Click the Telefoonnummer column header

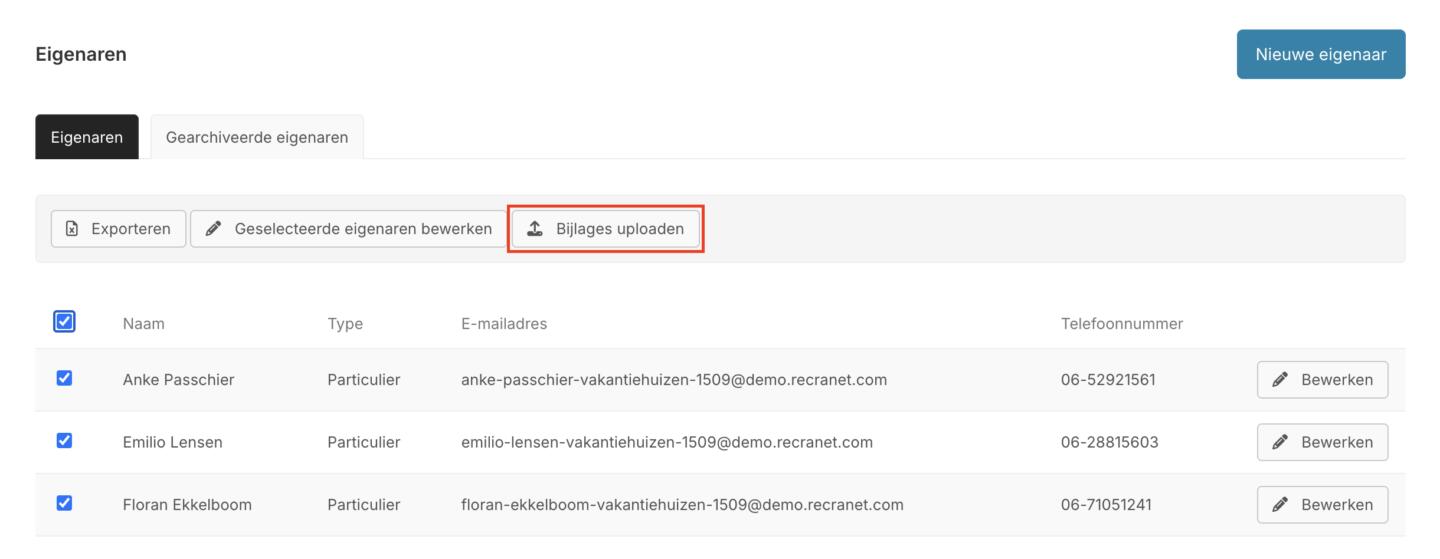click(x=1122, y=324)
